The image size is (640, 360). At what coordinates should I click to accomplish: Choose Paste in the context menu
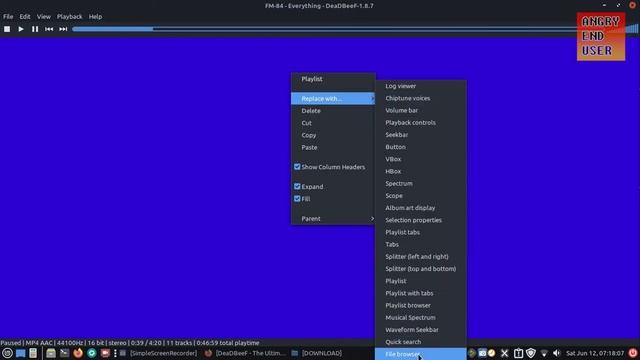[x=333, y=147]
